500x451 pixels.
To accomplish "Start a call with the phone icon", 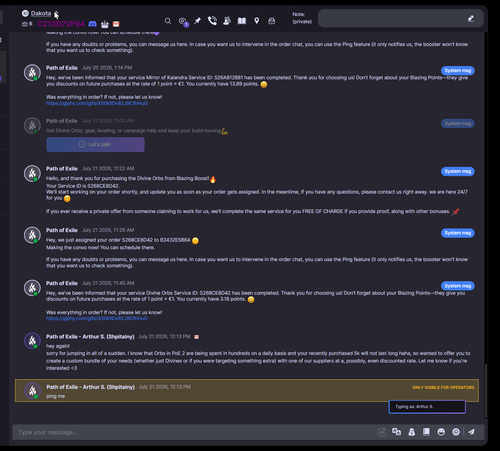I will 212,21.
